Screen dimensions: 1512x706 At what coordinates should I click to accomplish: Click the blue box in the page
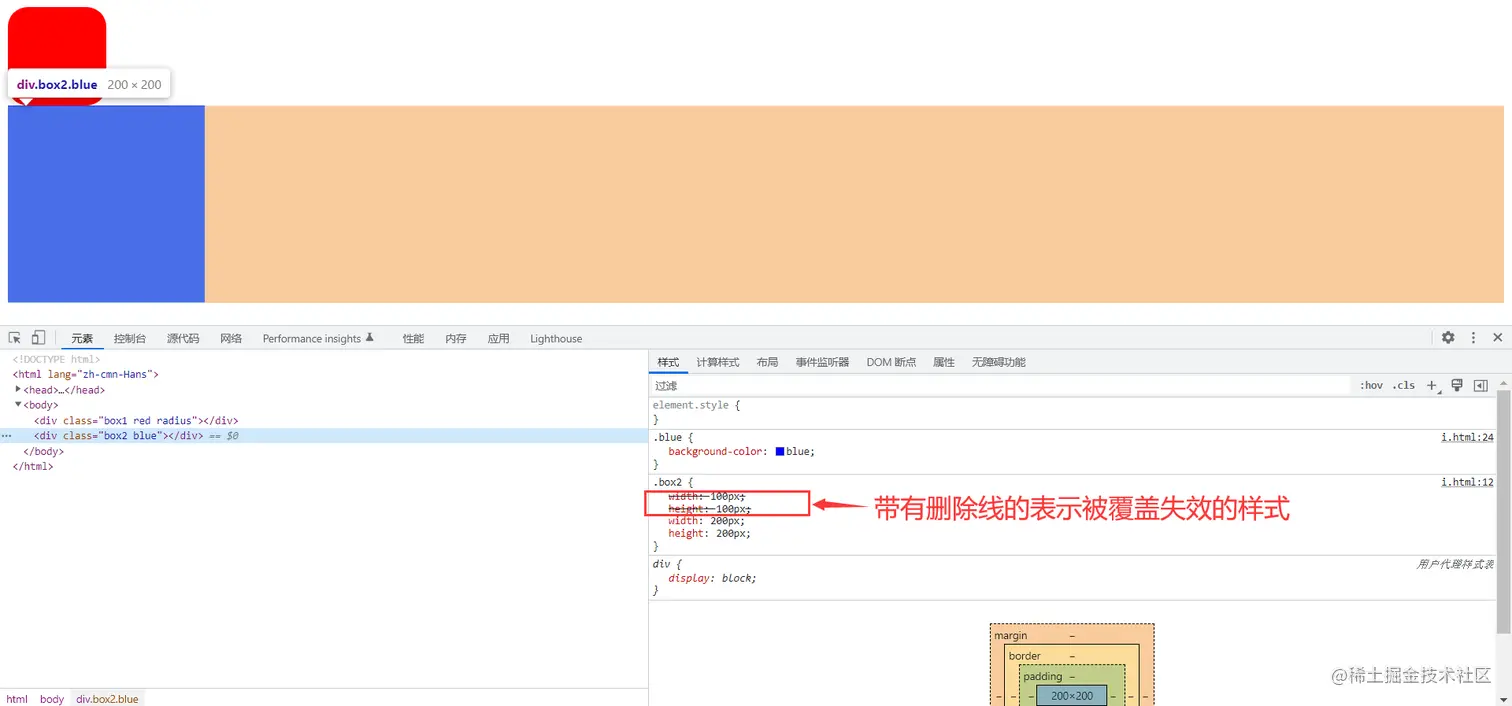coord(106,204)
